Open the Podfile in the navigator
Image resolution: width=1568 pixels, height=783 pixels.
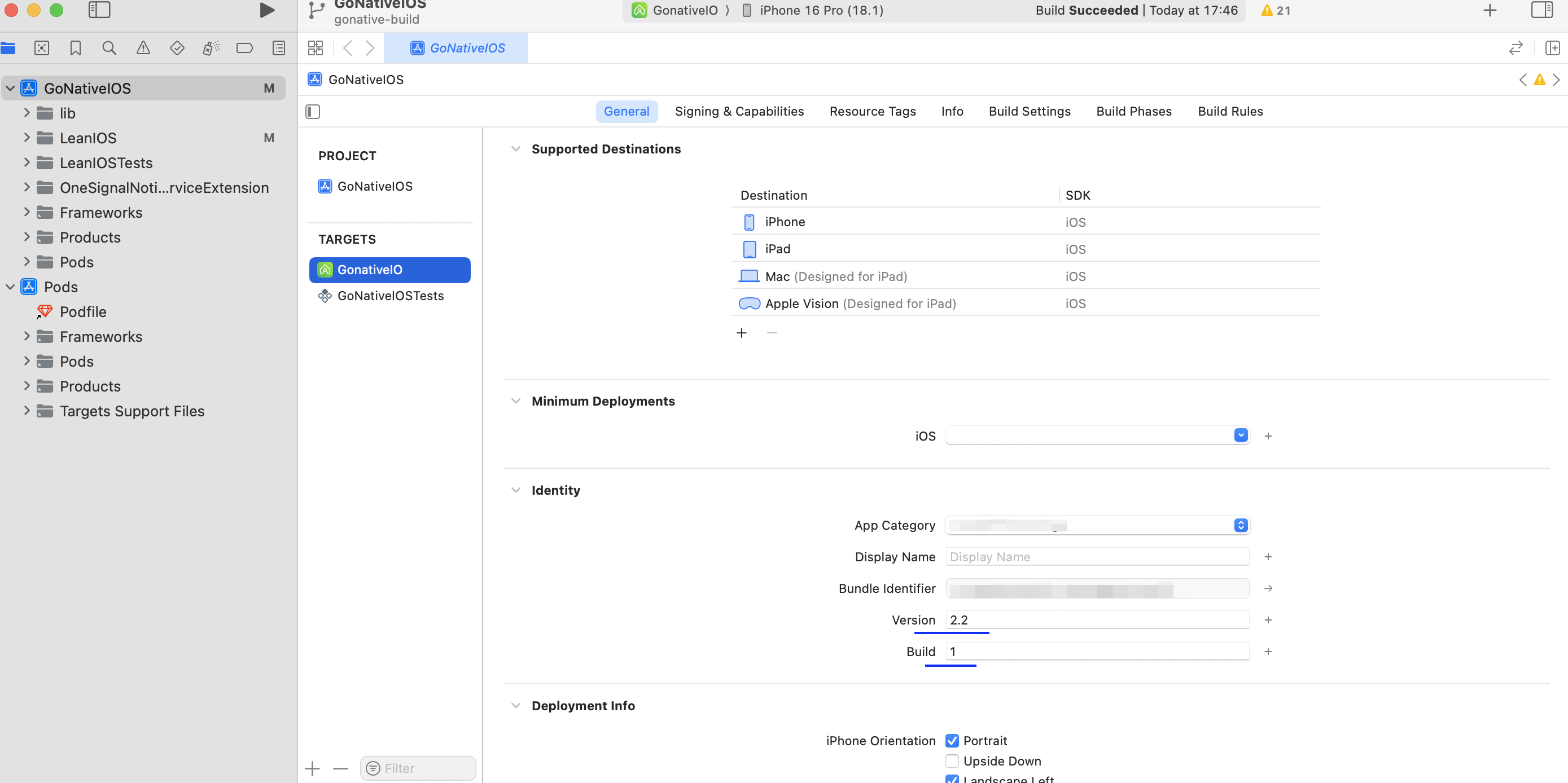pos(83,311)
